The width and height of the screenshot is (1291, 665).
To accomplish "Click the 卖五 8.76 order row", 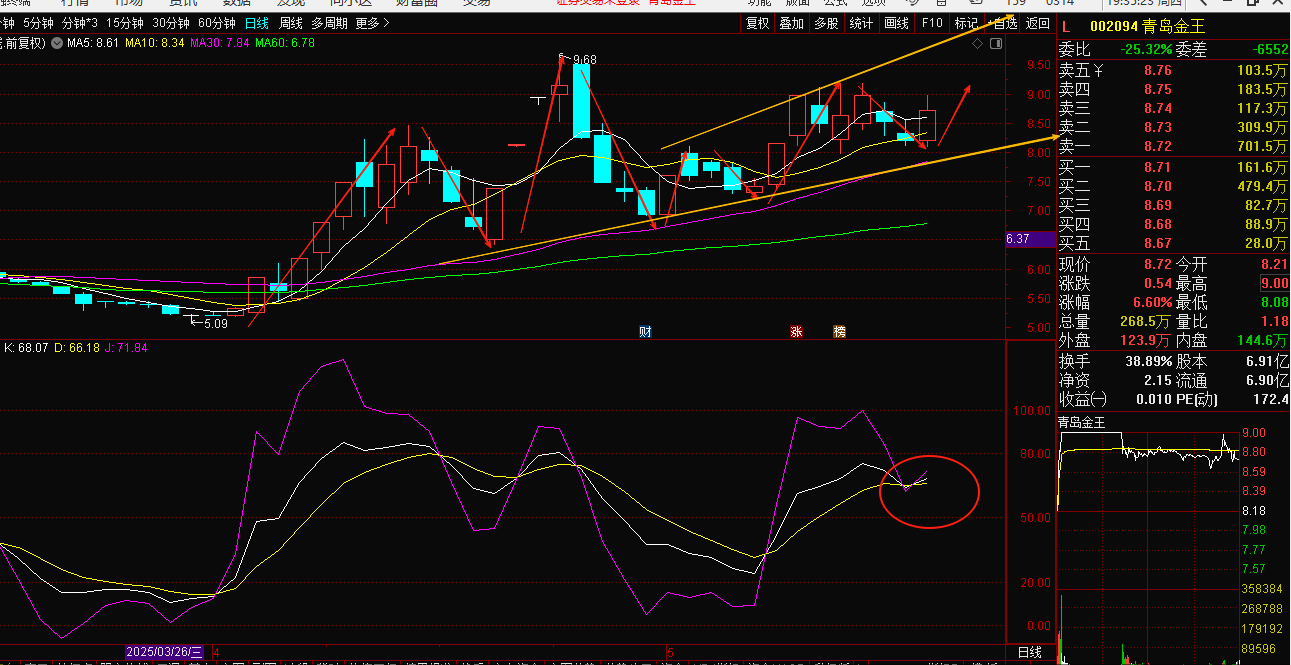I will click(x=1173, y=70).
